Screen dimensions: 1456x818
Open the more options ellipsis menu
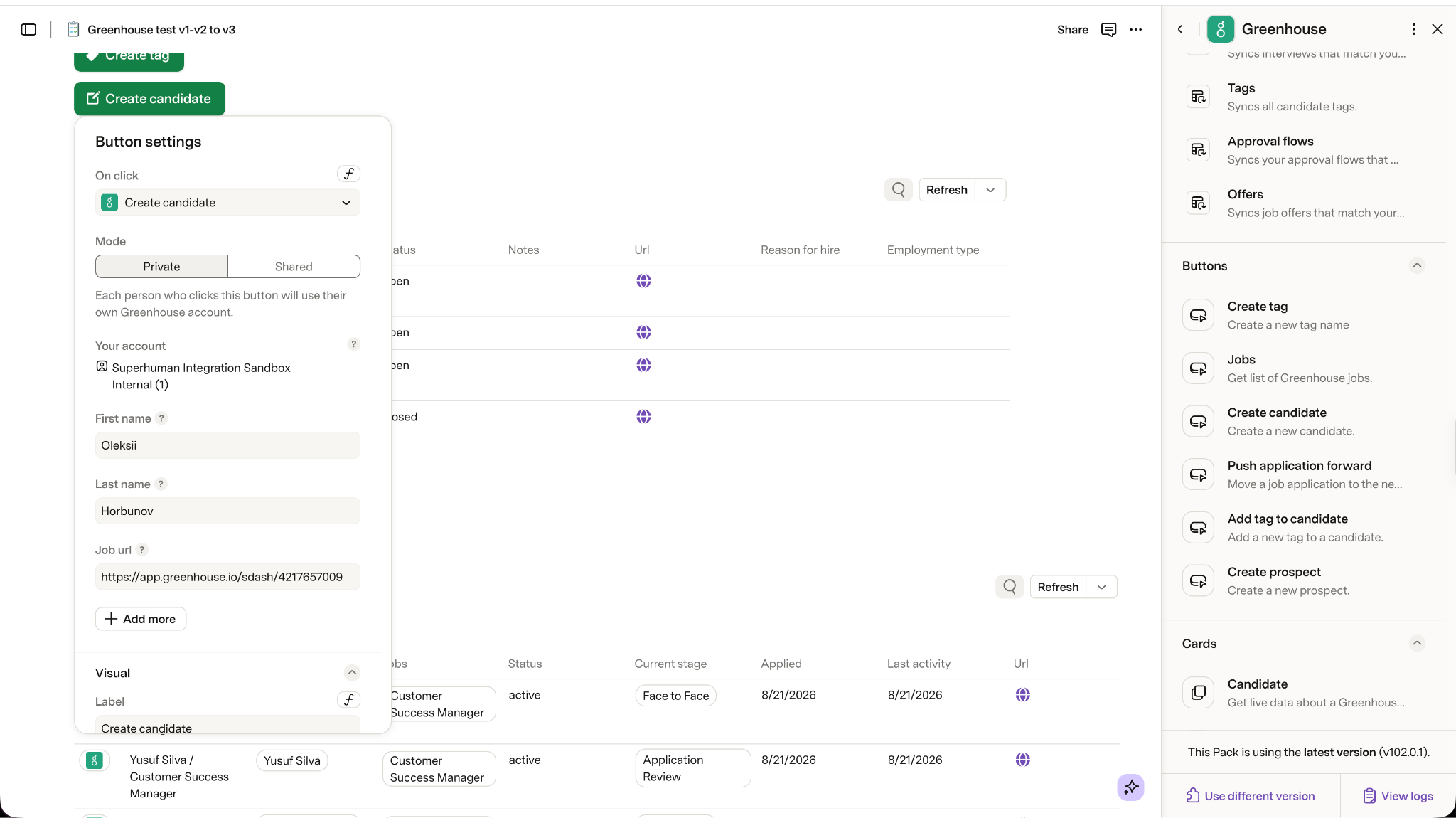1136,29
